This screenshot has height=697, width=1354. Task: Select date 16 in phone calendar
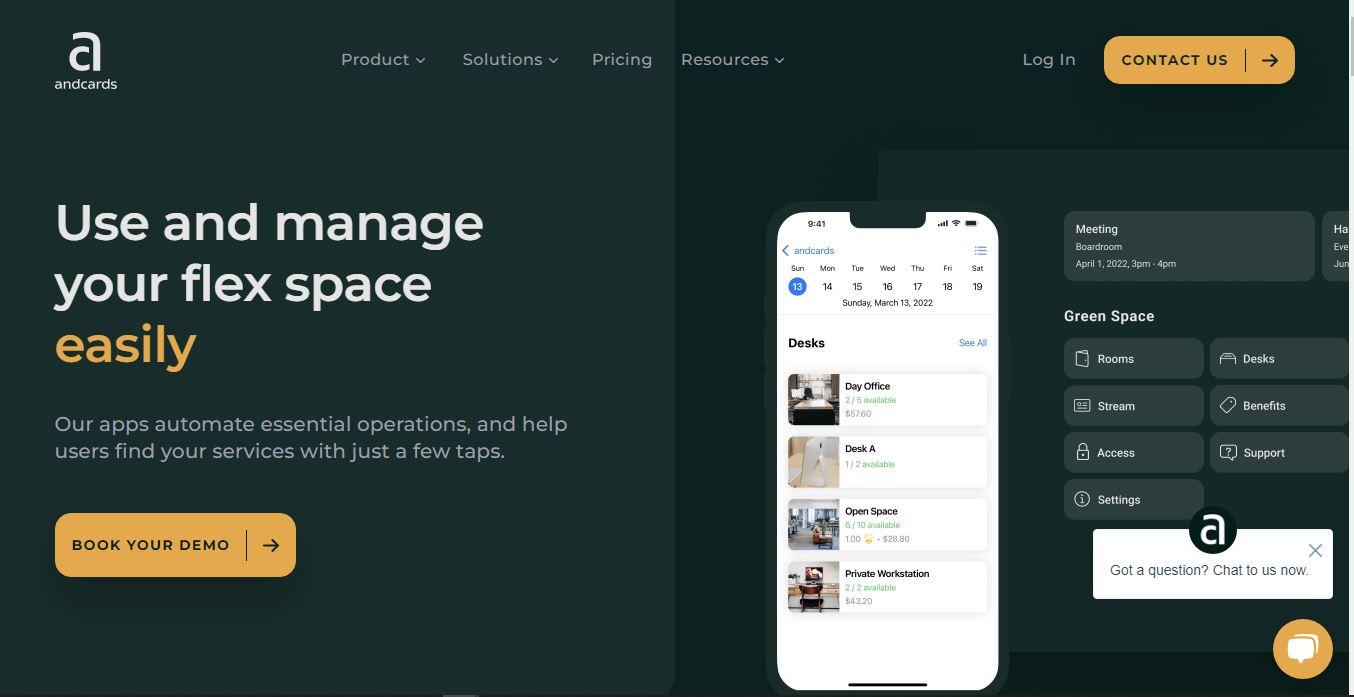tap(887, 286)
